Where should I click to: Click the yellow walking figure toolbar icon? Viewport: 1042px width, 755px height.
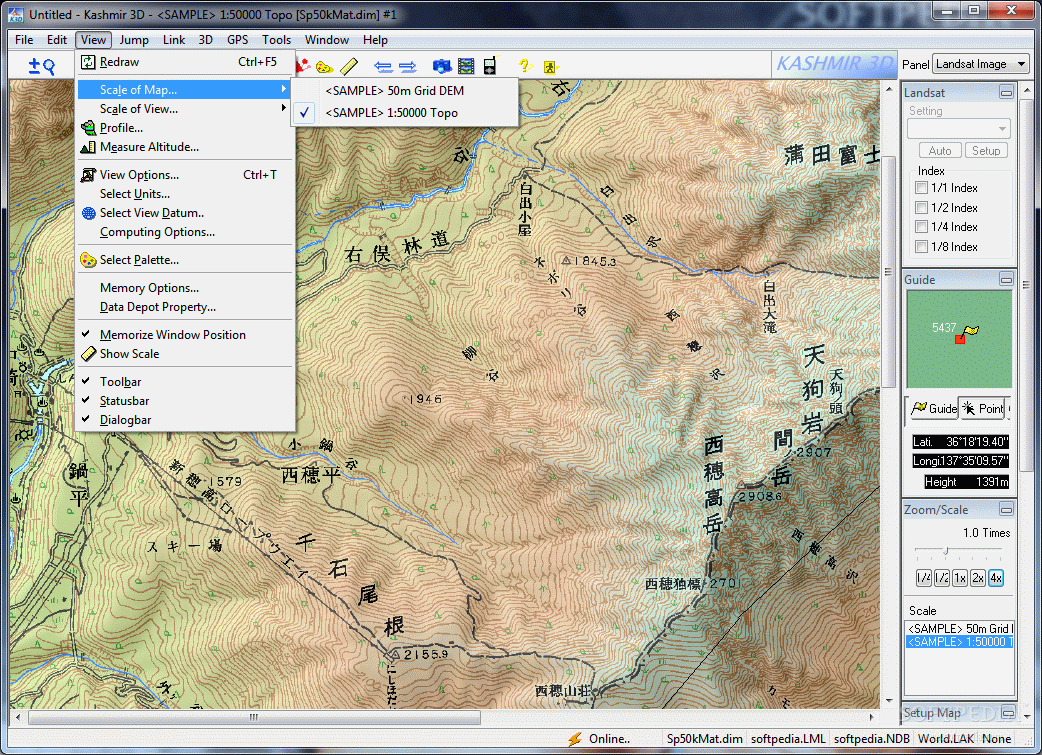point(550,66)
